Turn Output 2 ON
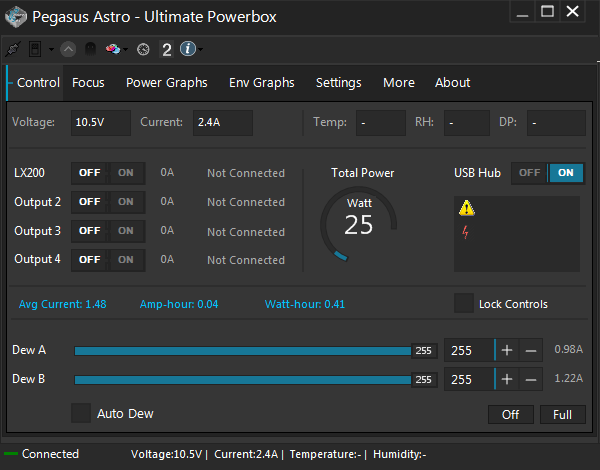 (x=126, y=202)
